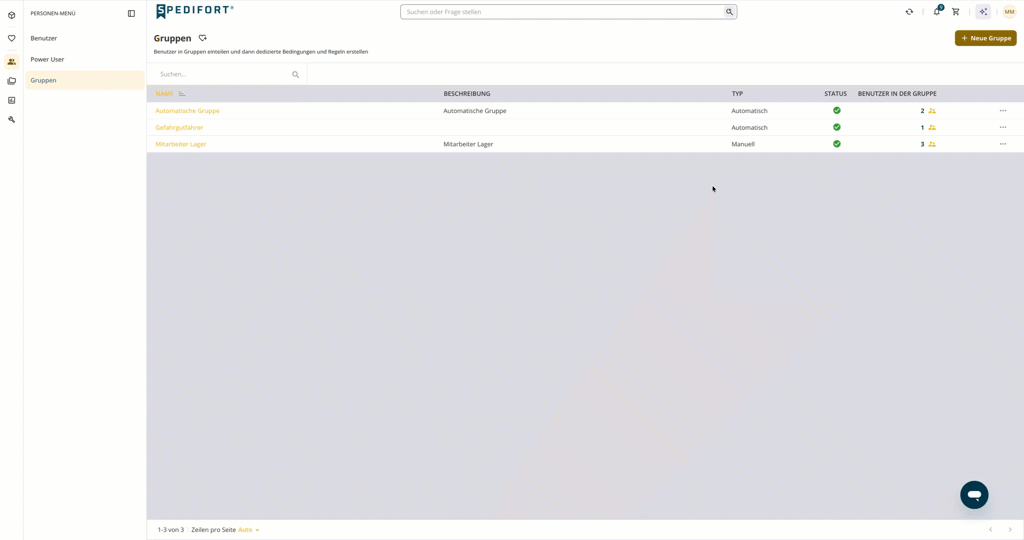Click the PERSONEN-MENÜ heading
1024x540 pixels.
[x=53, y=13]
